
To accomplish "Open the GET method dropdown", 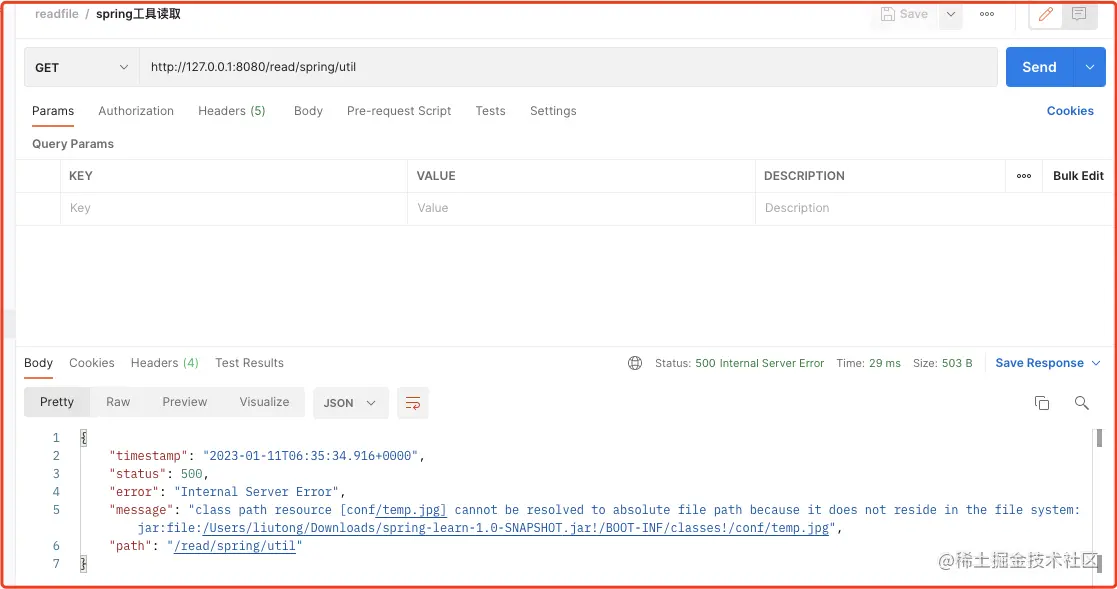I will [x=82, y=68].
